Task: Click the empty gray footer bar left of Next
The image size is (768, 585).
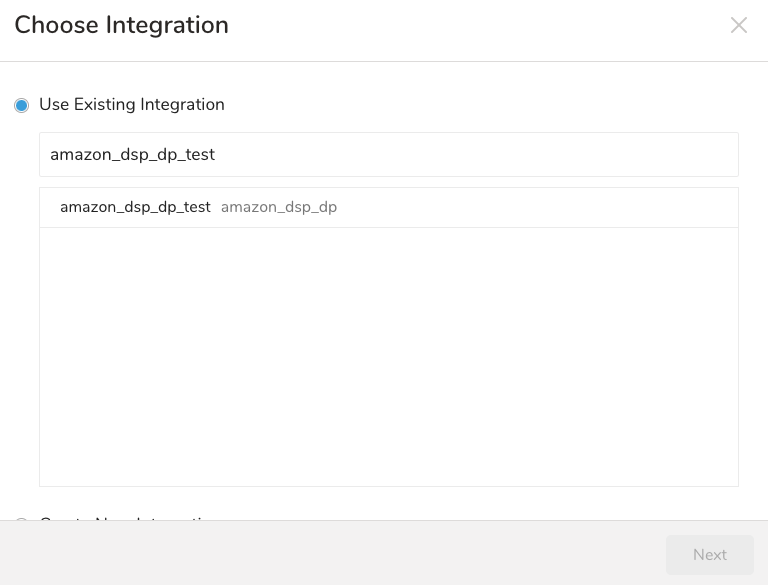Action: click(x=330, y=553)
